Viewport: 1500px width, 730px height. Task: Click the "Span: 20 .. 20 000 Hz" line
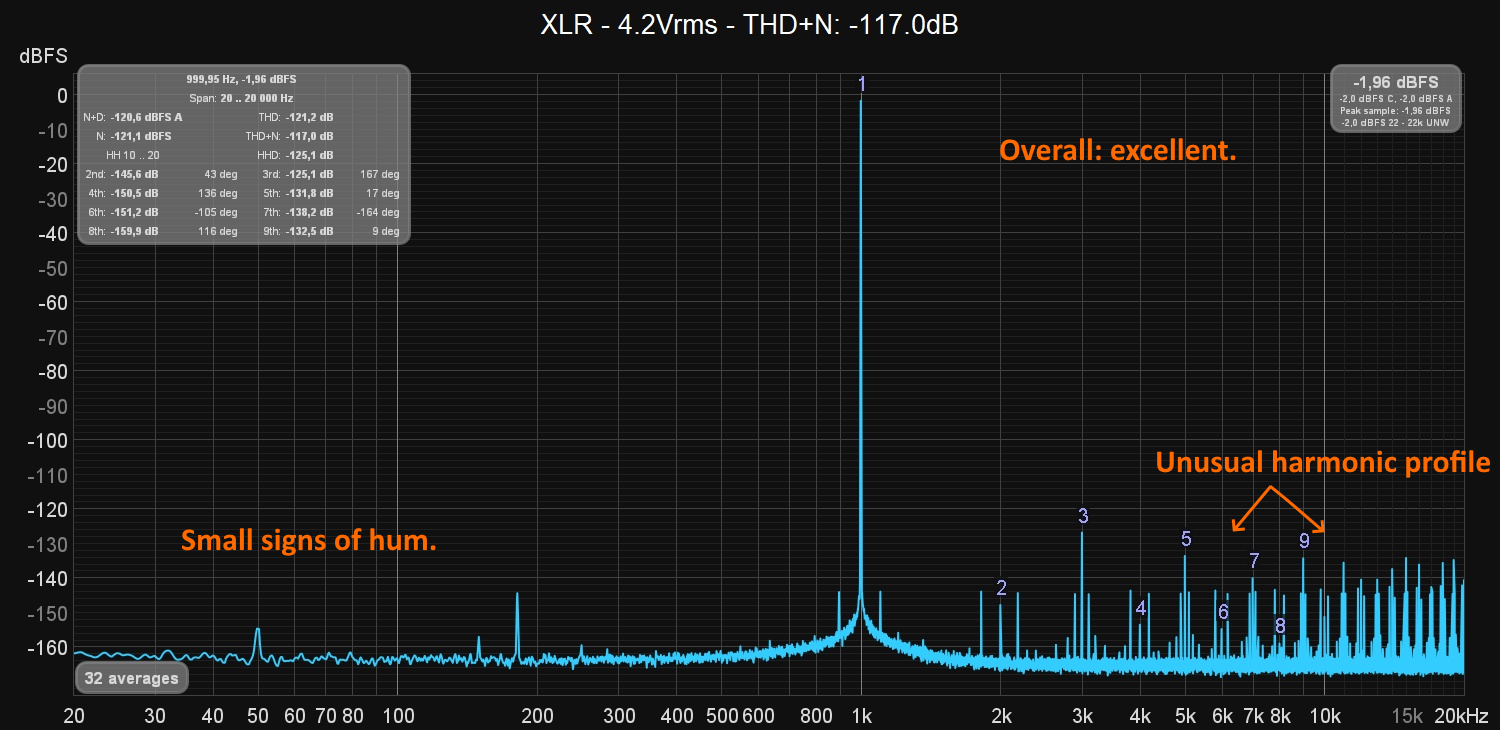tap(241, 98)
